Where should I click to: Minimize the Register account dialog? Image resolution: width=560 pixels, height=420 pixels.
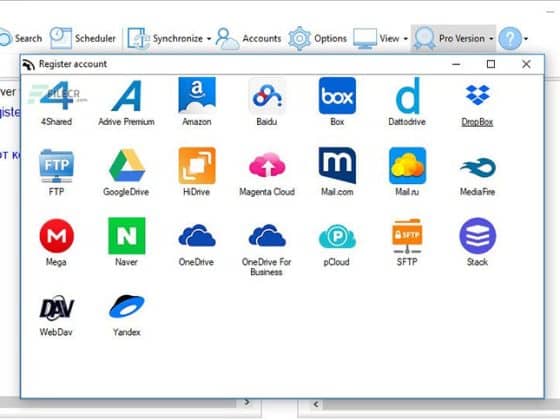456,64
